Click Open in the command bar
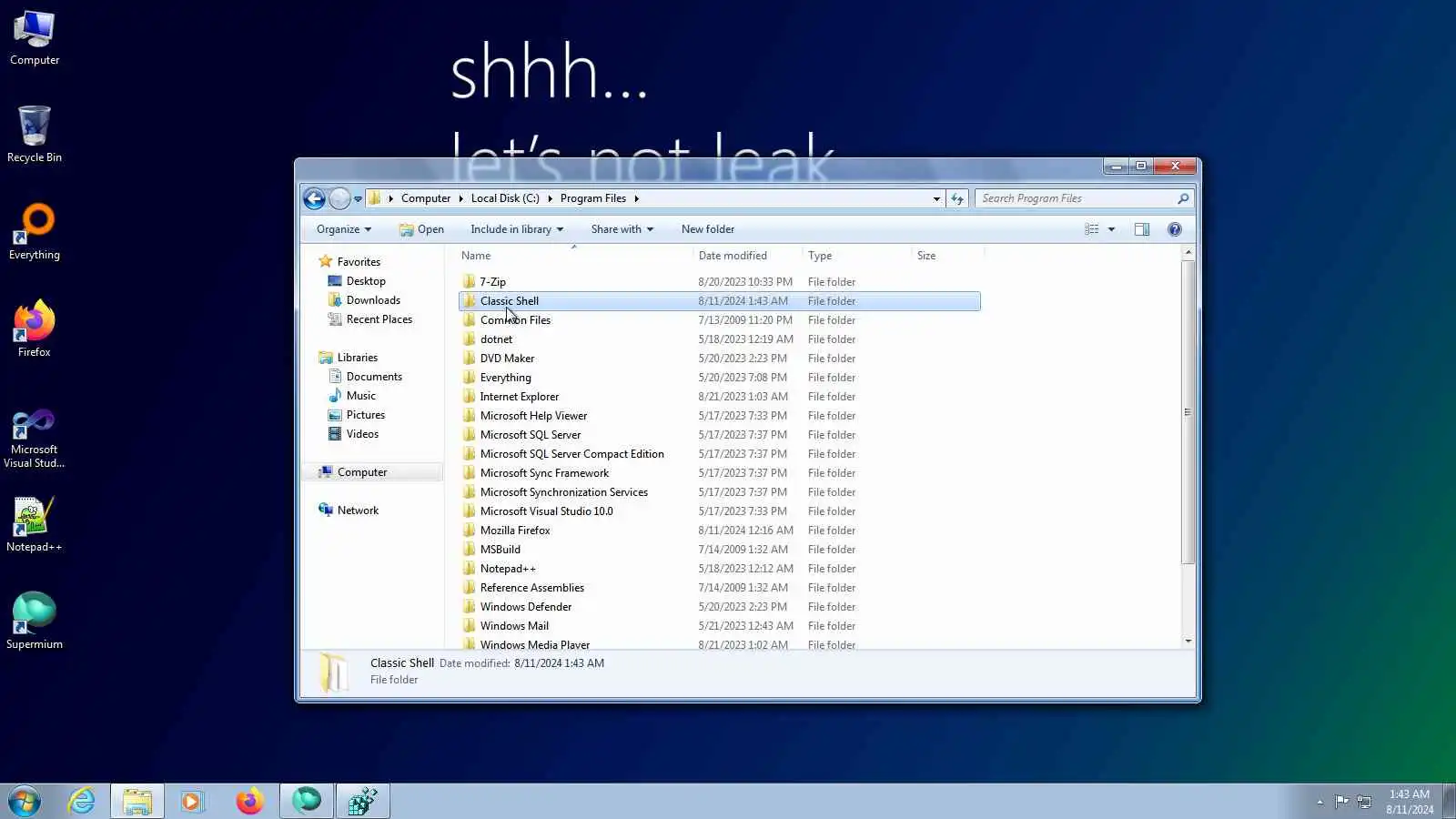 pos(421,229)
